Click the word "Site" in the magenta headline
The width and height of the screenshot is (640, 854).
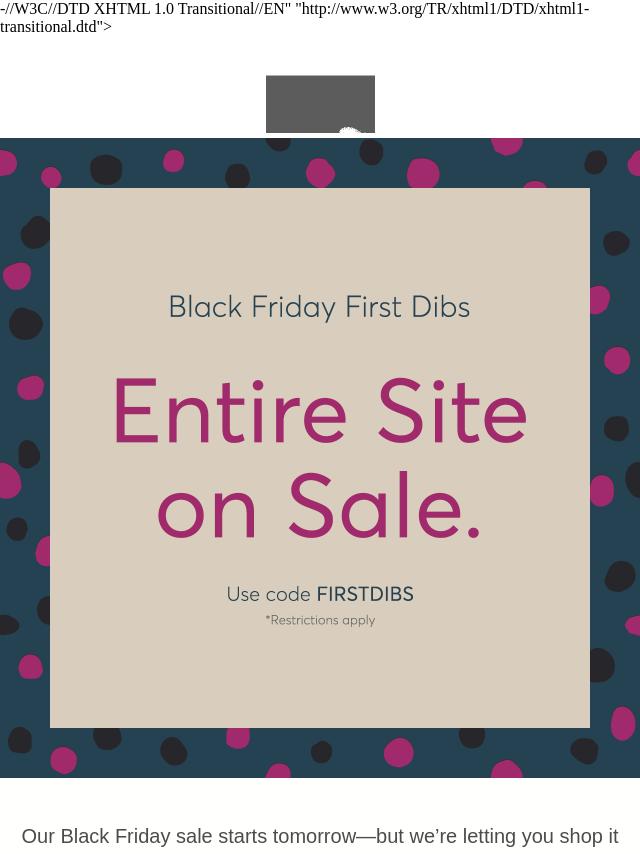(x=453, y=410)
